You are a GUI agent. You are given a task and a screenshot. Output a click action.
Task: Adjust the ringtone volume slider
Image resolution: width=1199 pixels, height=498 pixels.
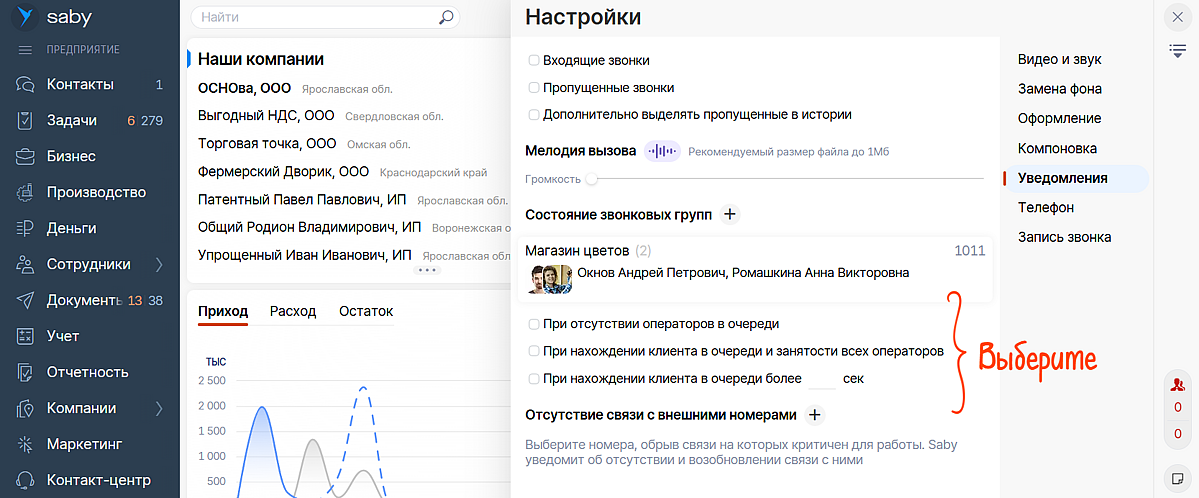pyautogui.click(x=592, y=179)
